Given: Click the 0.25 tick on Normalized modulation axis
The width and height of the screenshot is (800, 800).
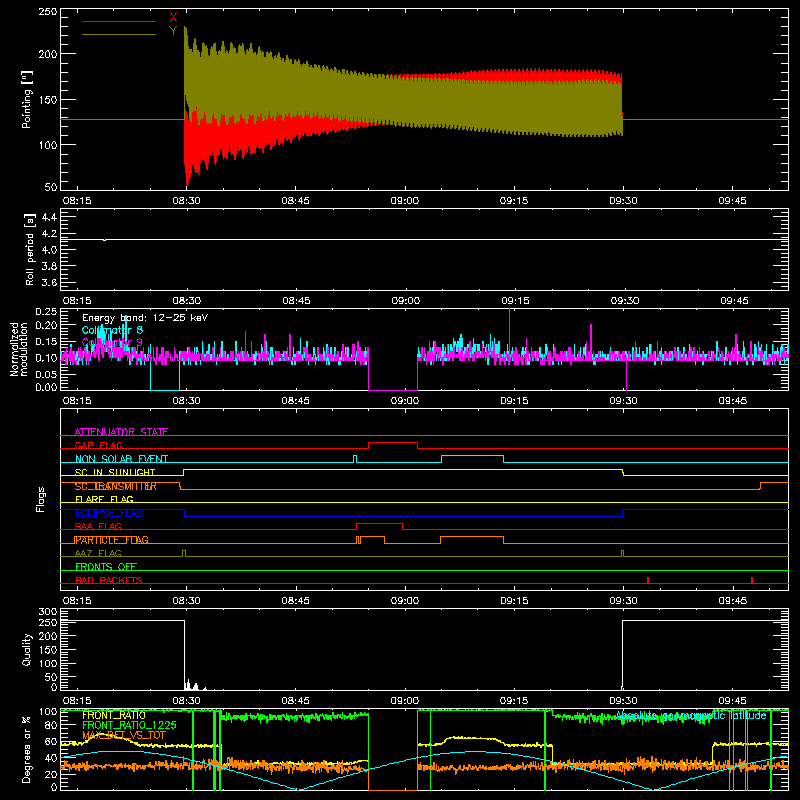Looking at the screenshot, I should pos(47,312).
